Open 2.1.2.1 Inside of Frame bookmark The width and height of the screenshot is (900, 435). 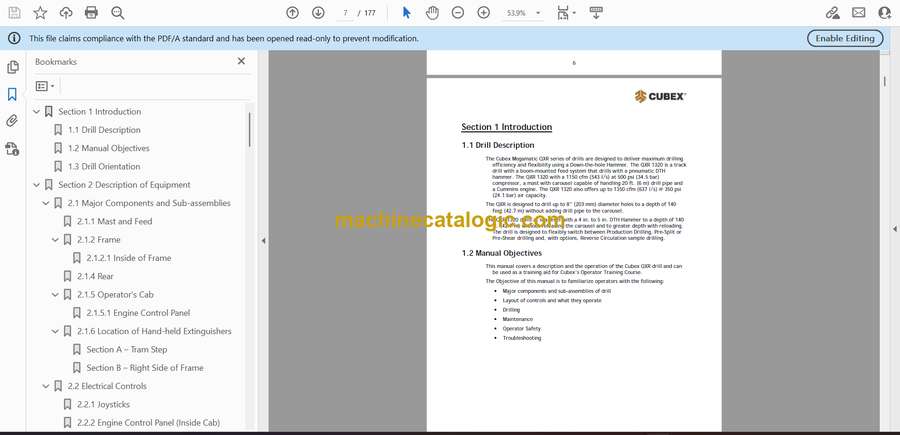click(x=129, y=258)
